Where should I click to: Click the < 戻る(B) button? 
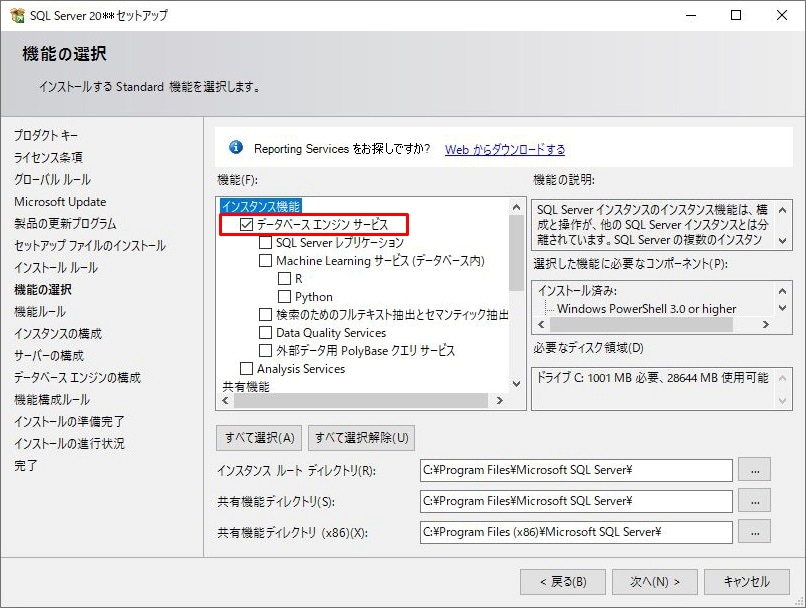point(563,582)
